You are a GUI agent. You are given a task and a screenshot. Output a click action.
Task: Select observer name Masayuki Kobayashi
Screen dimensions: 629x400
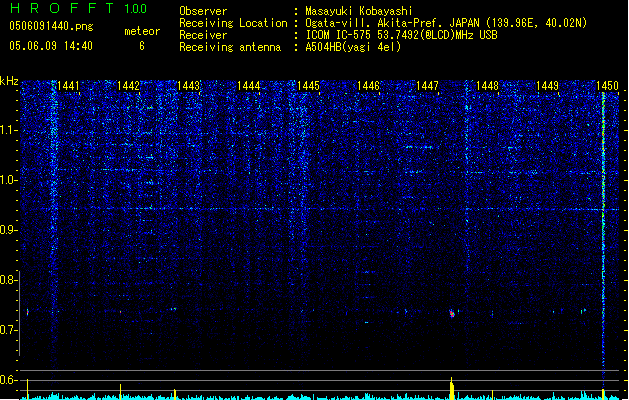point(359,11)
